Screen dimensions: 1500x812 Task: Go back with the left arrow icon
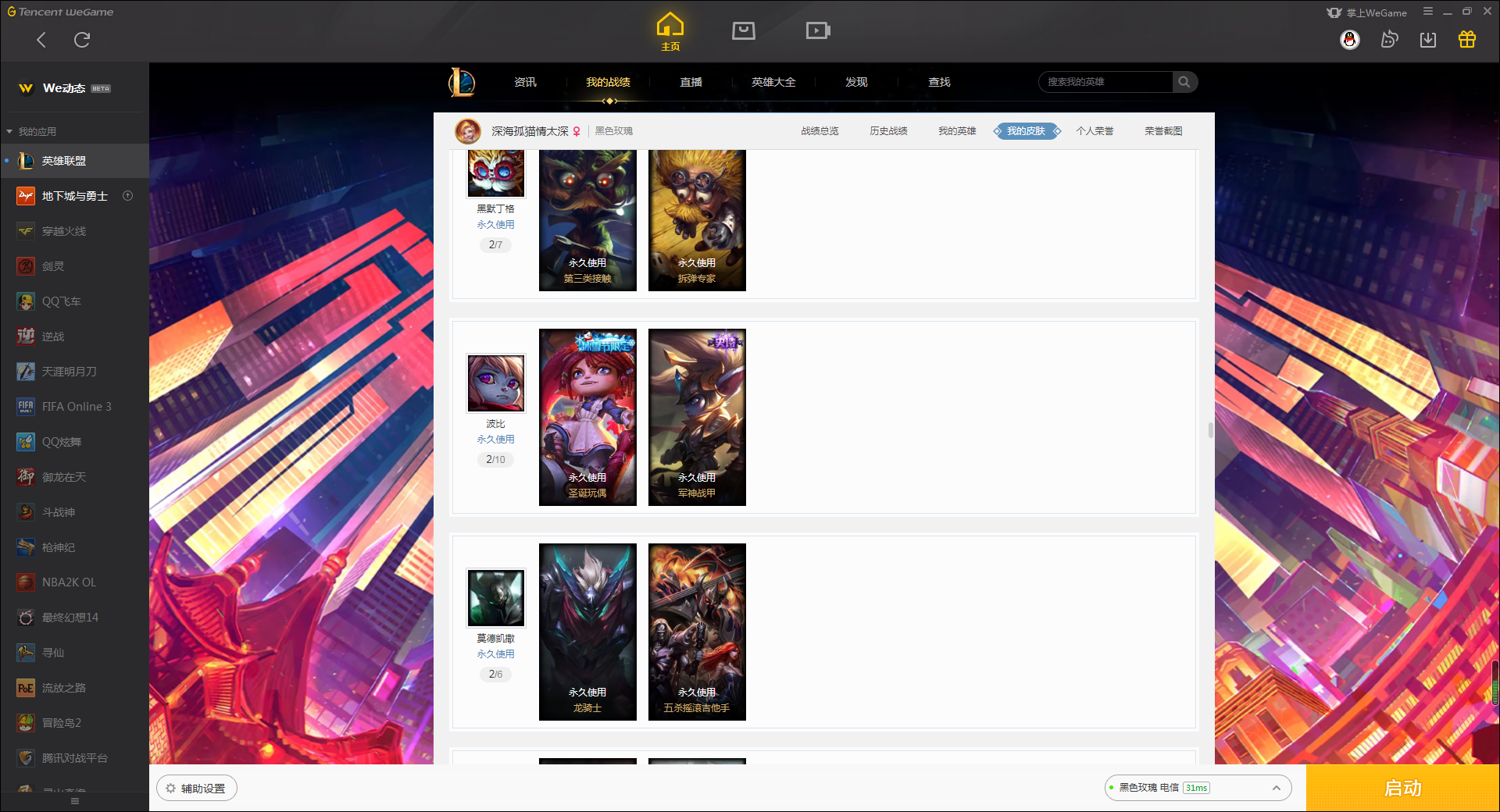tap(41, 40)
